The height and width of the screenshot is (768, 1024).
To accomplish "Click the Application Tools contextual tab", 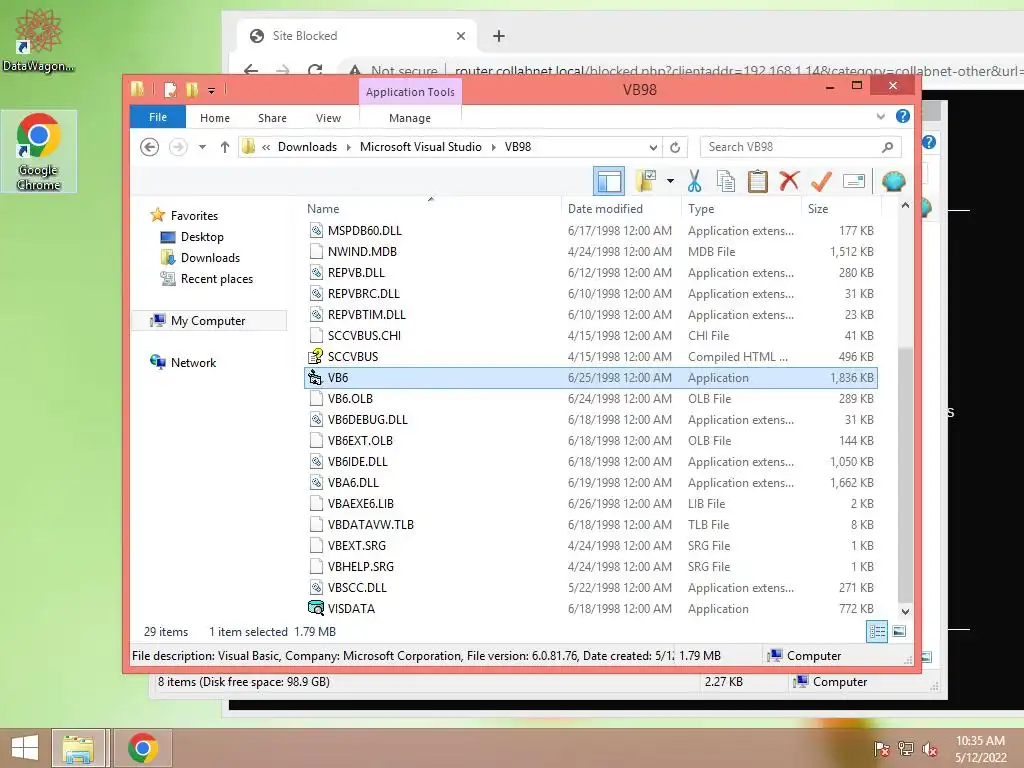I will point(410,92).
